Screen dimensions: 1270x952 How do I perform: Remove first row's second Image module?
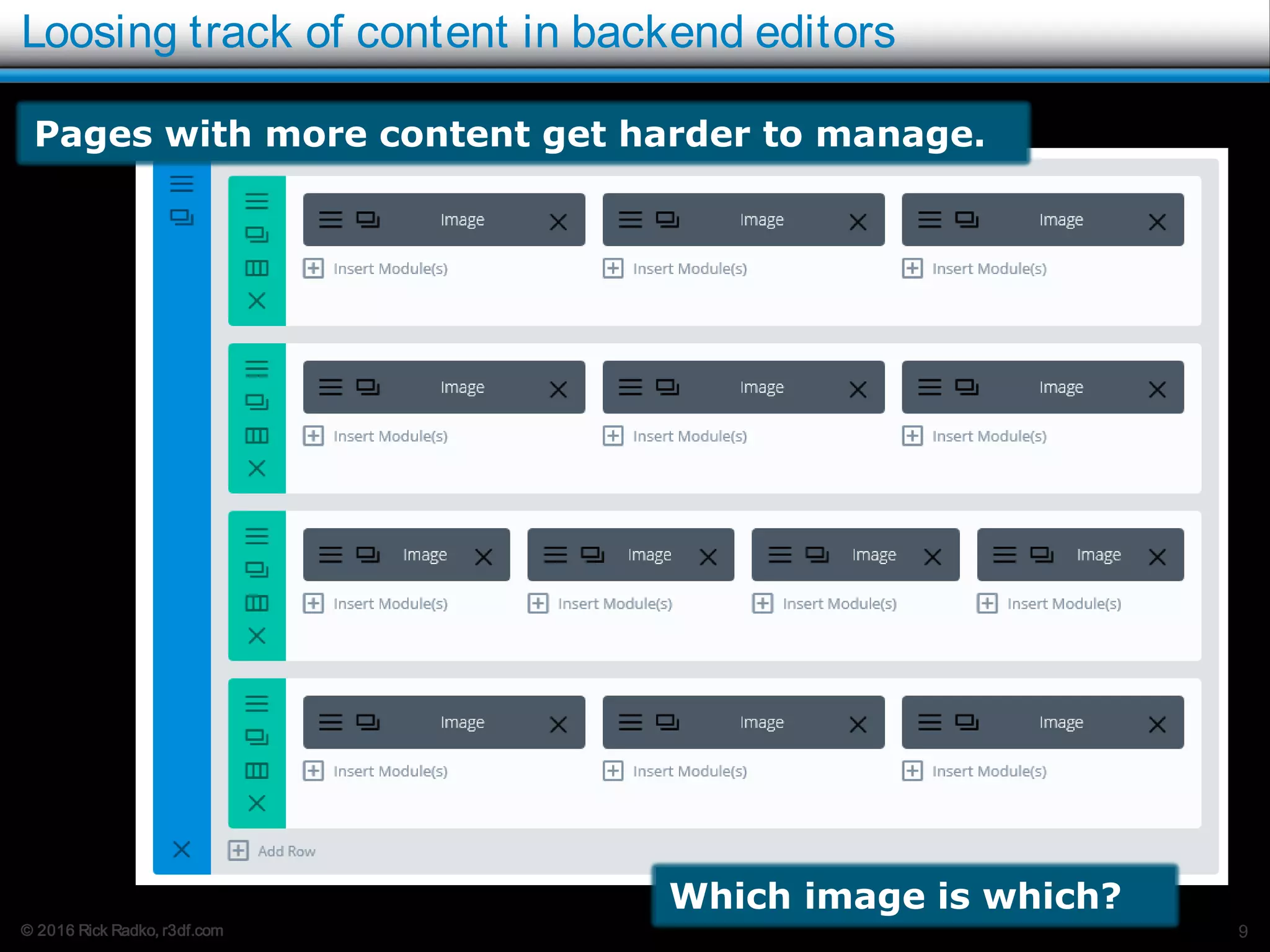pos(858,222)
